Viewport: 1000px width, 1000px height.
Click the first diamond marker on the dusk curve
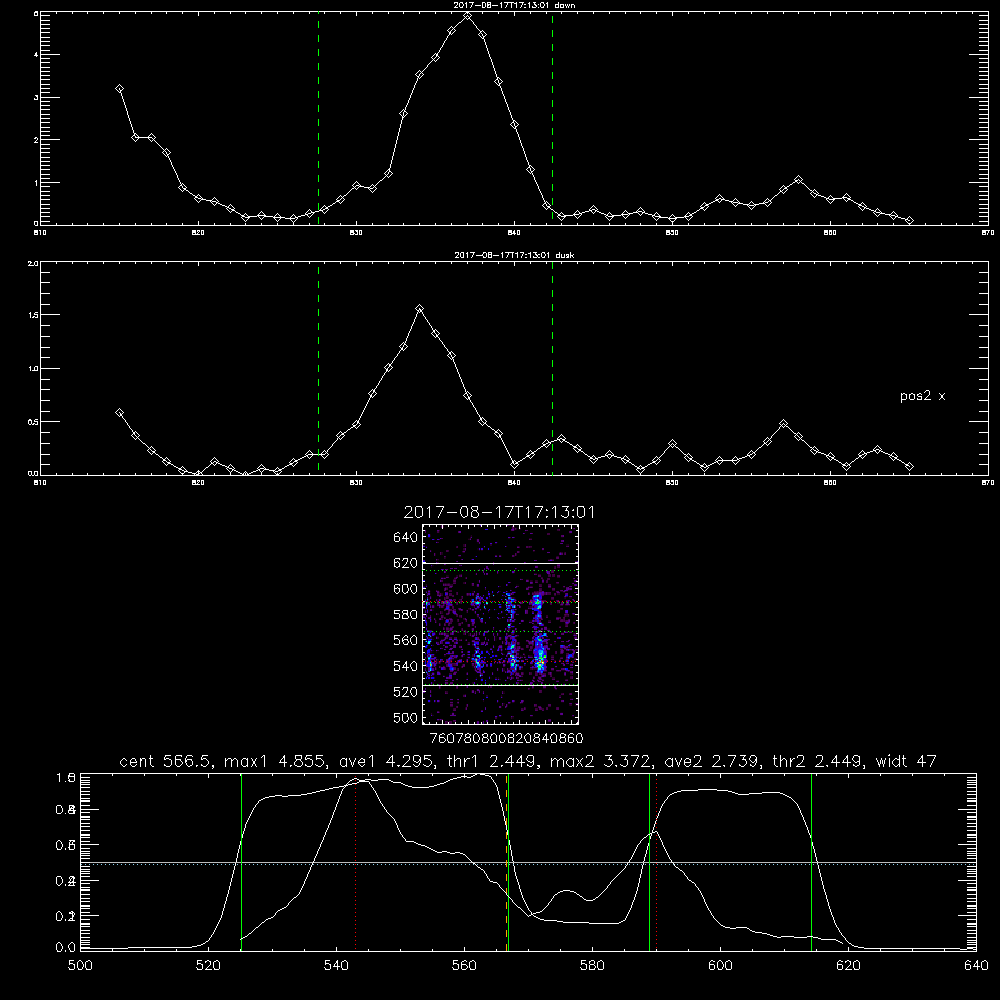[x=119, y=413]
